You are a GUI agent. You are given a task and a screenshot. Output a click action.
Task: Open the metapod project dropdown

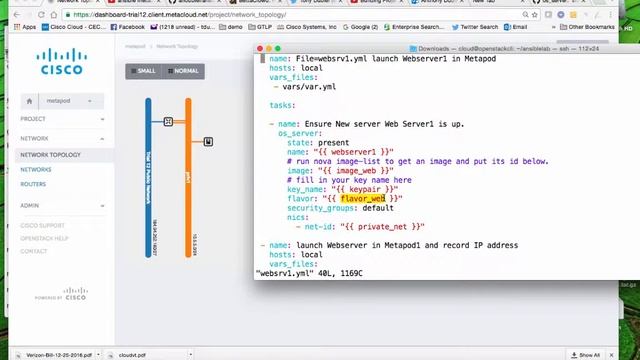71,101
